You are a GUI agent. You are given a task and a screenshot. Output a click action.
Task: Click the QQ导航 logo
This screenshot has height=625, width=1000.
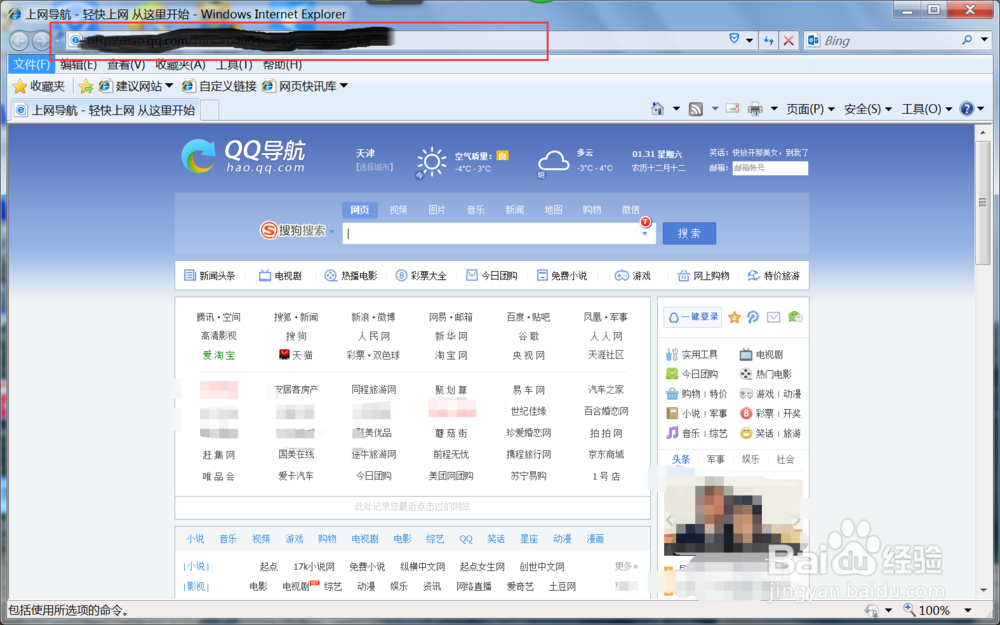coord(243,156)
